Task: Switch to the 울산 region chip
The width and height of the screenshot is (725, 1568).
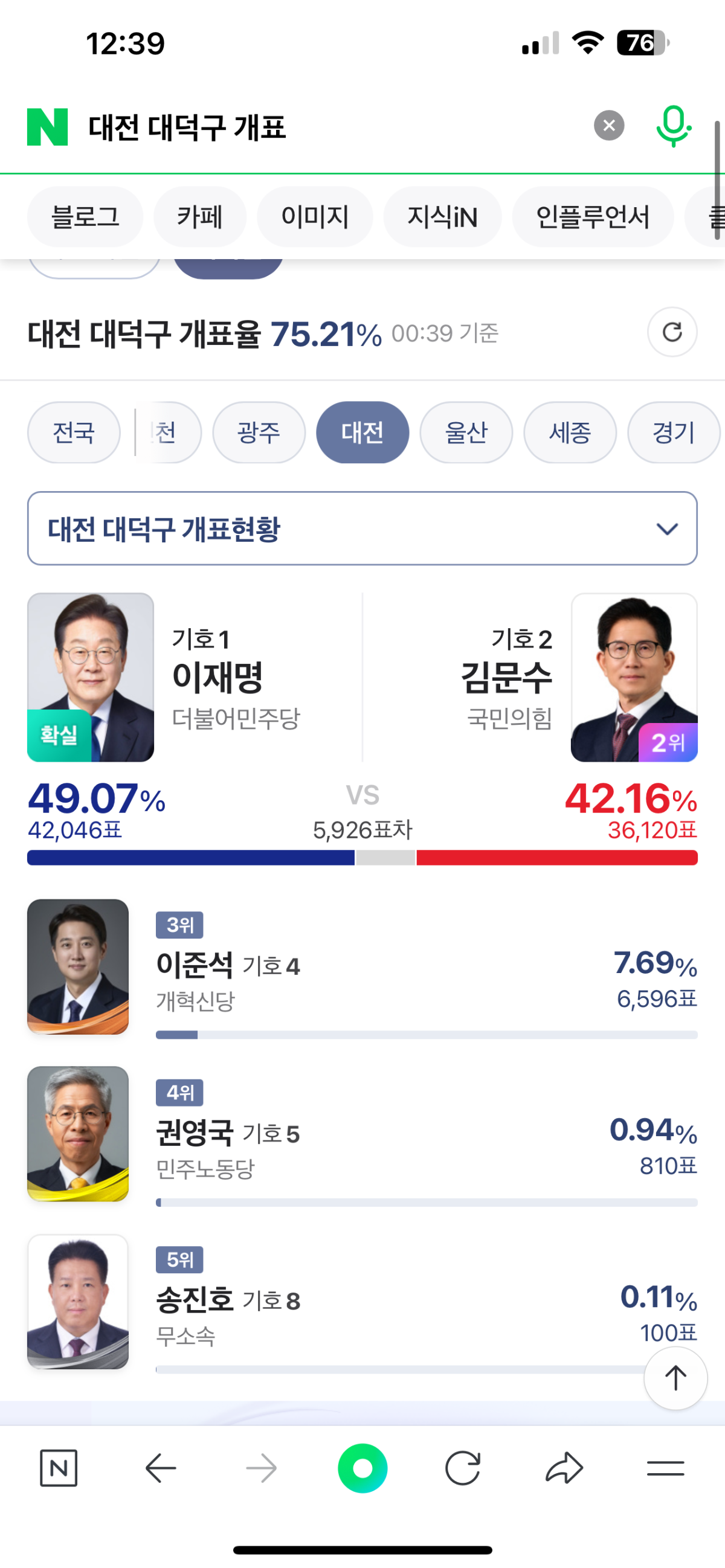Action: [x=466, y=433]
